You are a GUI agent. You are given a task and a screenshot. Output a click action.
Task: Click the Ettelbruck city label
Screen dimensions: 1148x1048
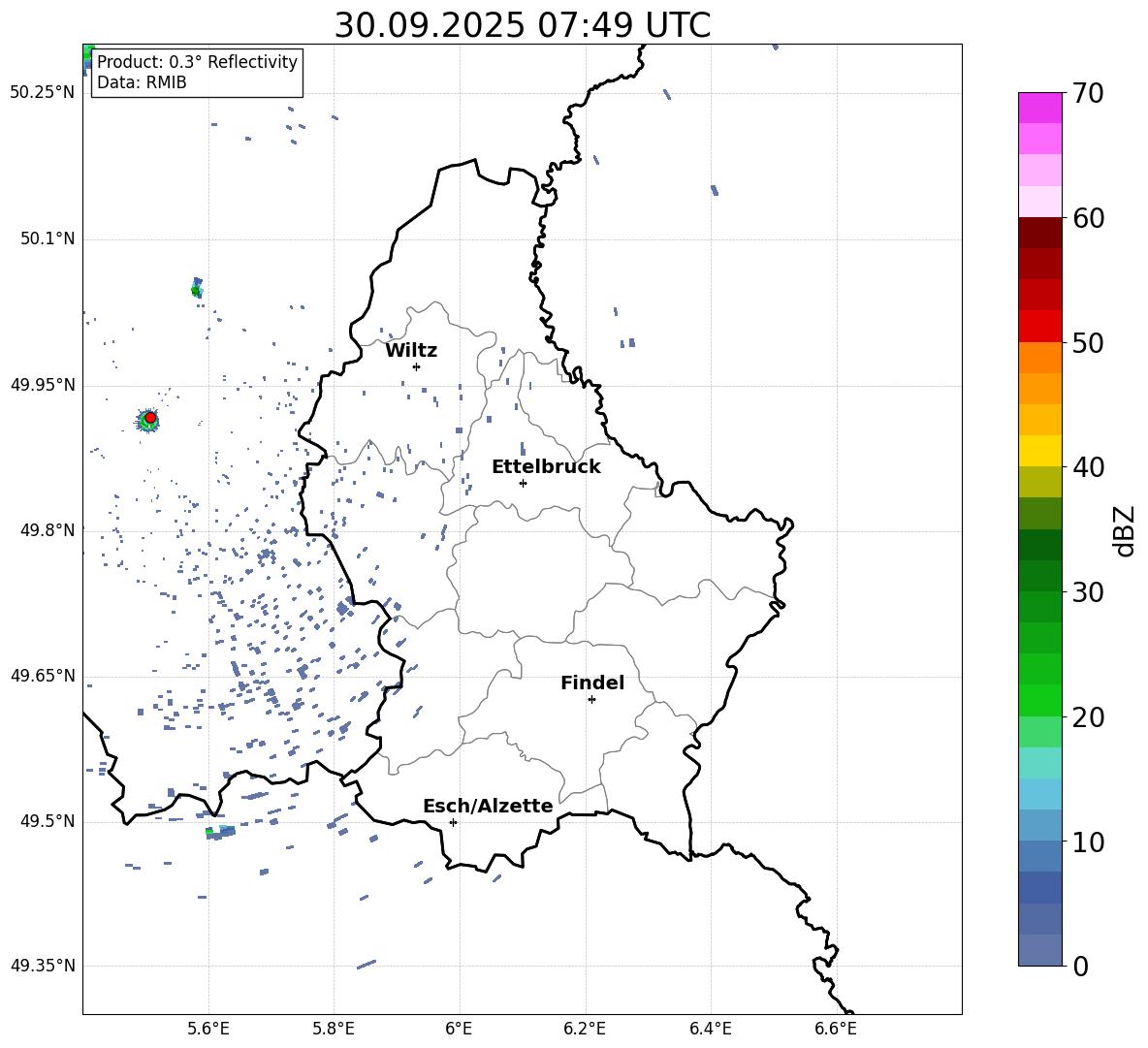tap(546, 467)
